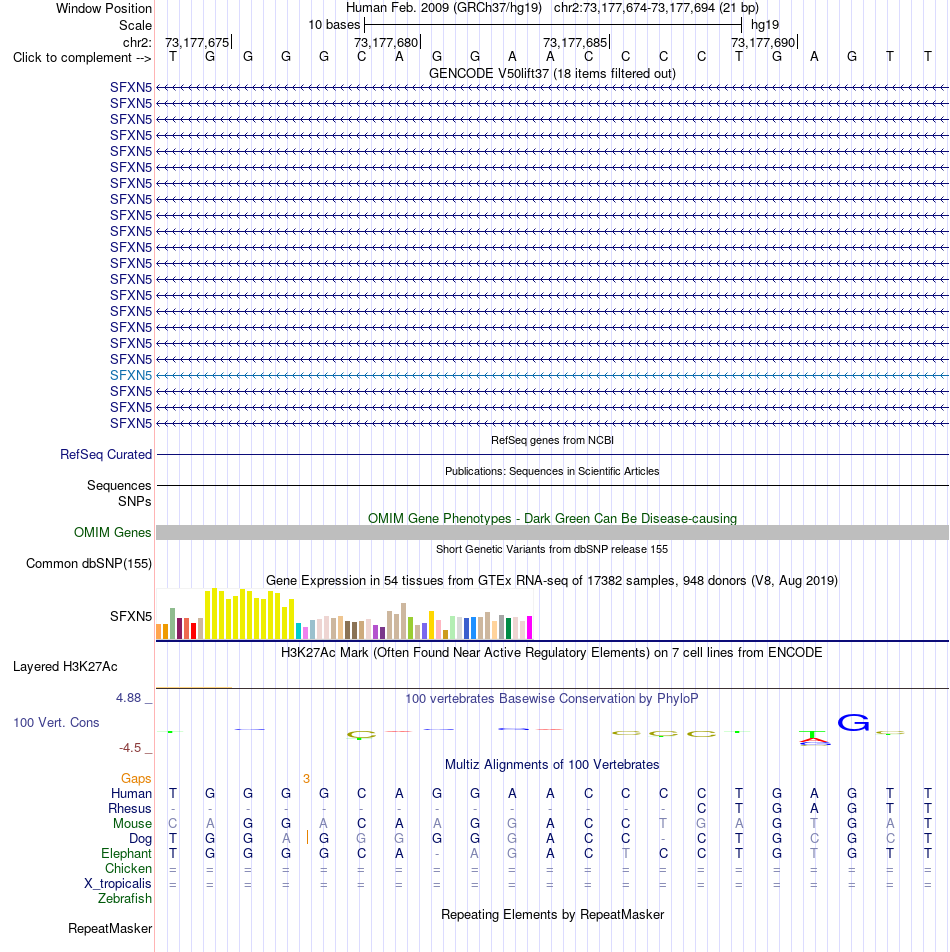Click the Human alignment row label
This screenshot has width=950, height=952.
pyautogui.click(x=131, y=794)
